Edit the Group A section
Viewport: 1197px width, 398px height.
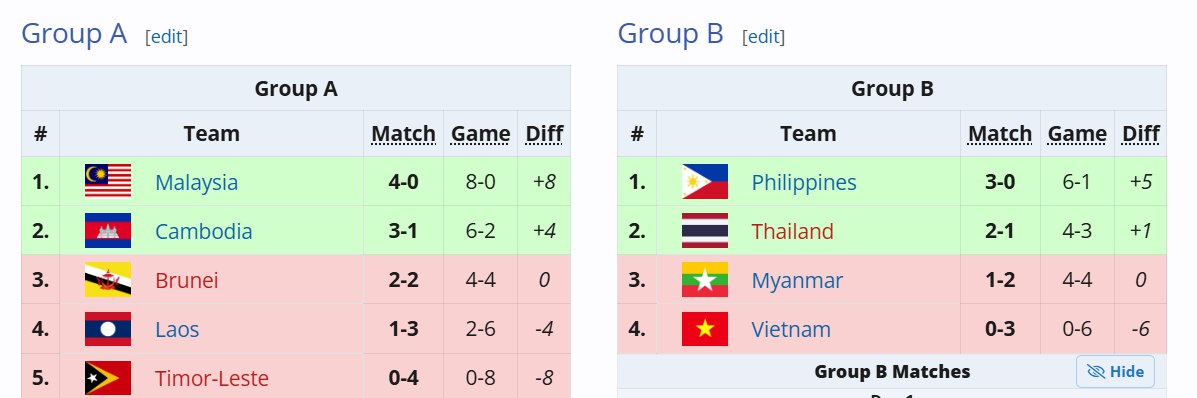point(166,36)
